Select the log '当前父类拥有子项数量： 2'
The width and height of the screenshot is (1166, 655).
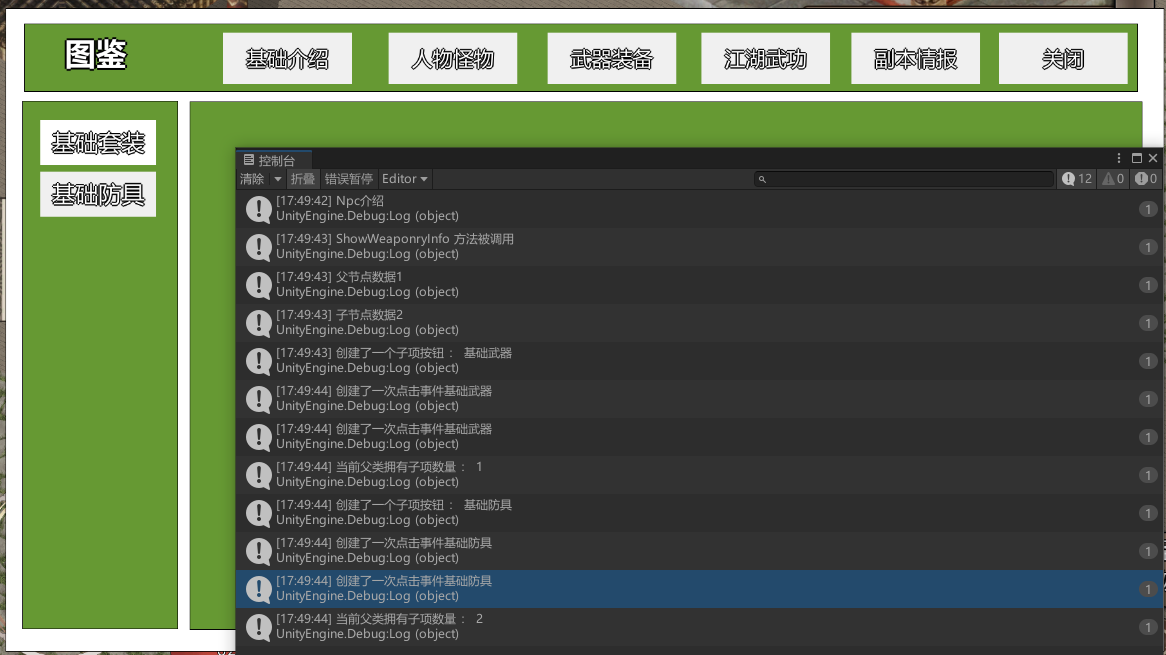[x=699, y=627]
